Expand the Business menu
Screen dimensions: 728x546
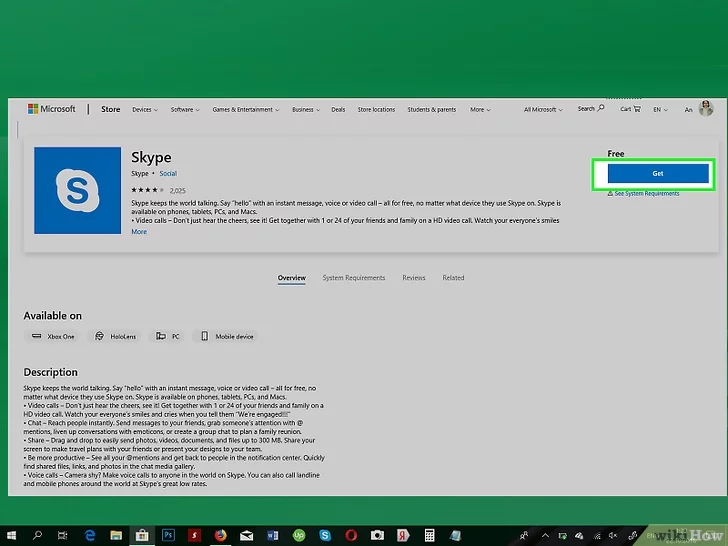pyautogui.click(x=306, y=110)
